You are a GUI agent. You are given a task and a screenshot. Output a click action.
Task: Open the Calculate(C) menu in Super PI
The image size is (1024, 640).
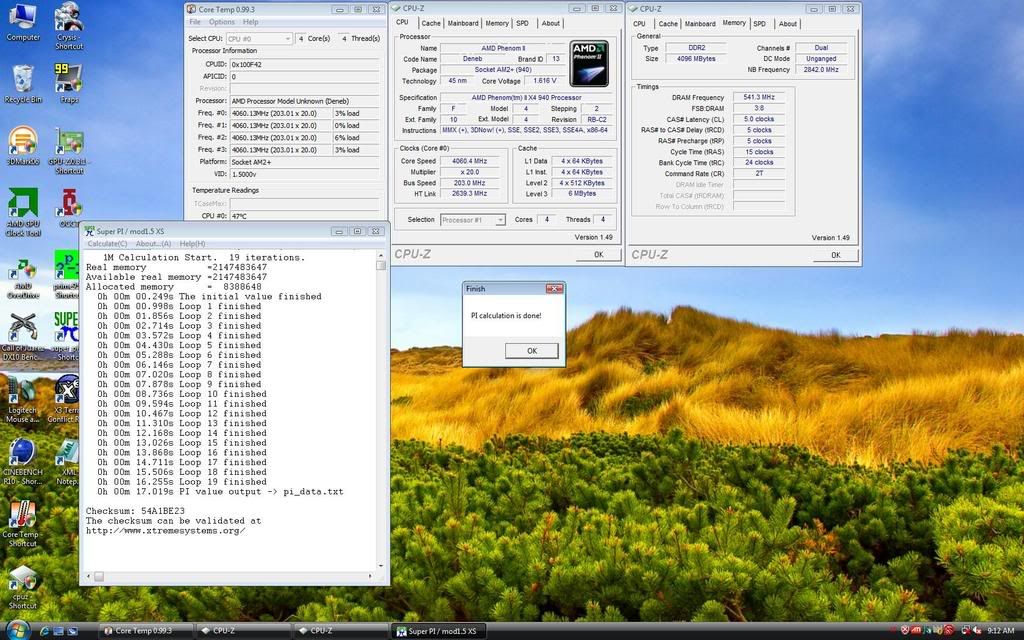107,244
